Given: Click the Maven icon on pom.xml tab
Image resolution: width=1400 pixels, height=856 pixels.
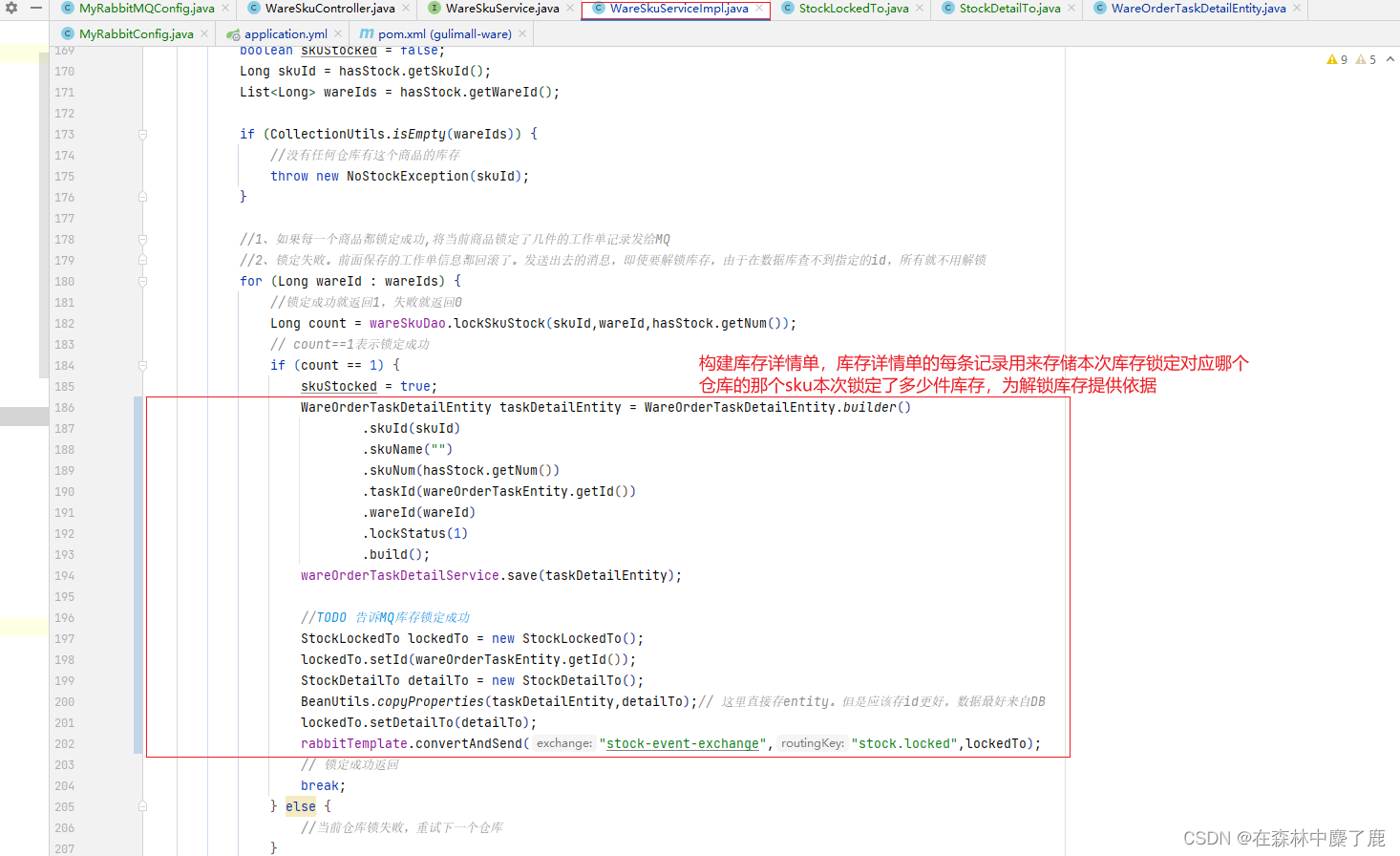Looking at the screenshot, I should [367, 34].
